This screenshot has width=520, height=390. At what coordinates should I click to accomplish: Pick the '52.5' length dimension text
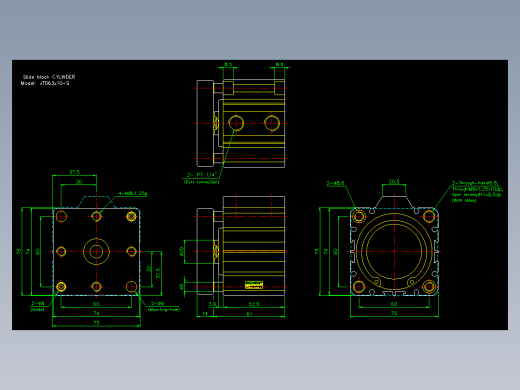point(254,304)
